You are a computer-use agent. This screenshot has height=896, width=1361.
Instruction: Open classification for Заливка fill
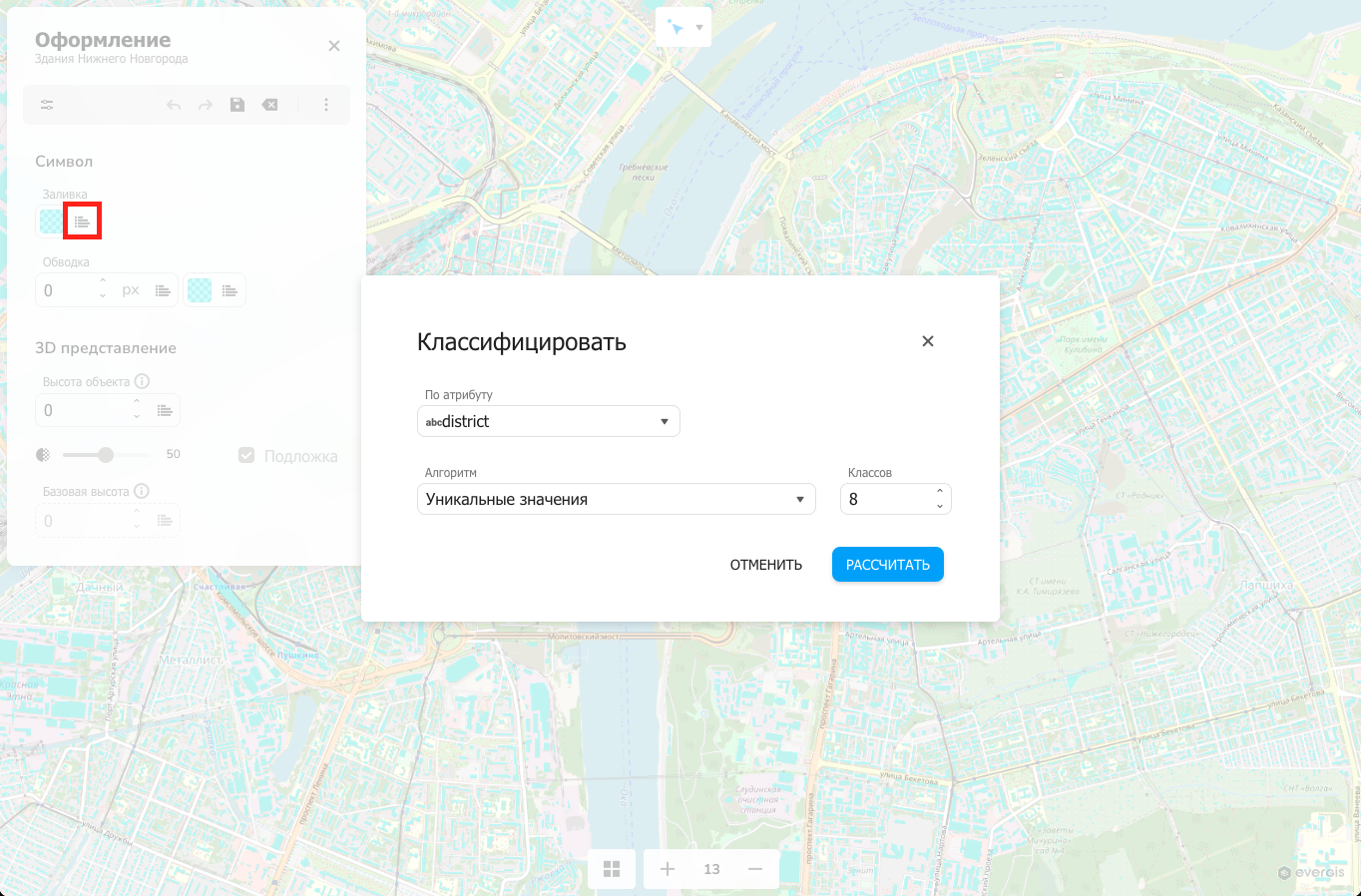pyautogui.click(x=83, y=221)
